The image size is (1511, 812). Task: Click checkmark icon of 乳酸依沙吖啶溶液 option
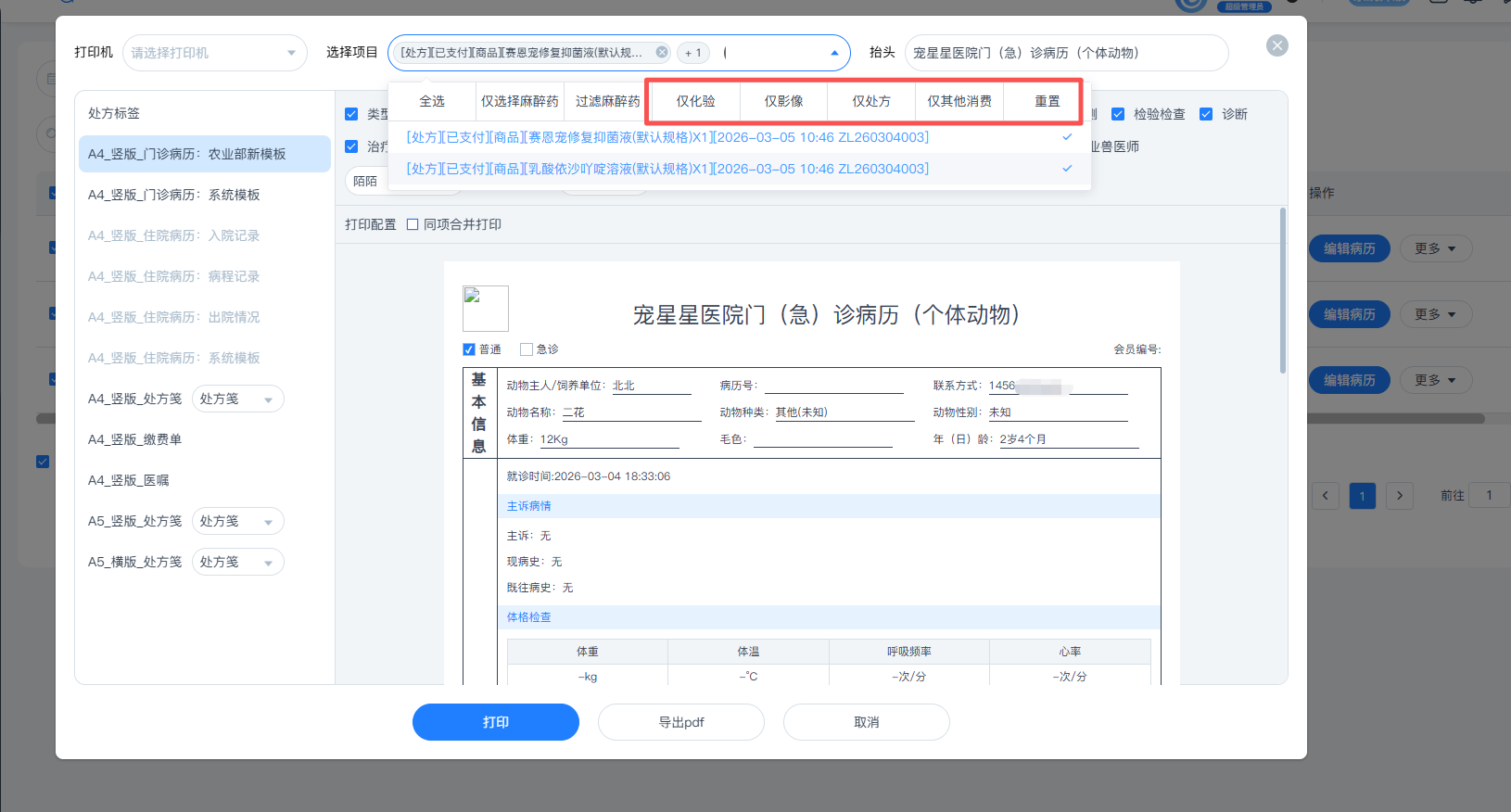coord(1067,169)
